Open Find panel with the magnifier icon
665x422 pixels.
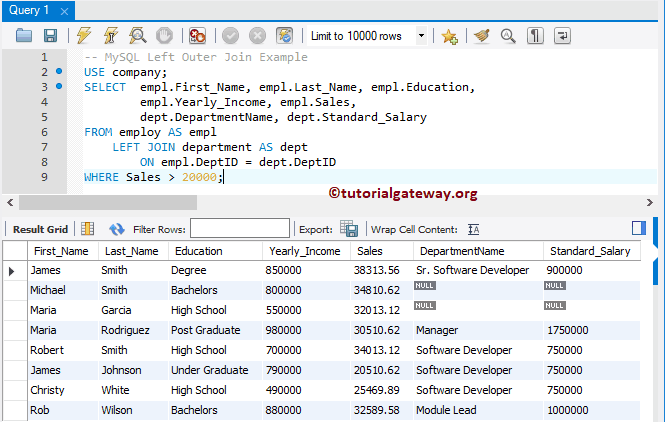(508, 36)
